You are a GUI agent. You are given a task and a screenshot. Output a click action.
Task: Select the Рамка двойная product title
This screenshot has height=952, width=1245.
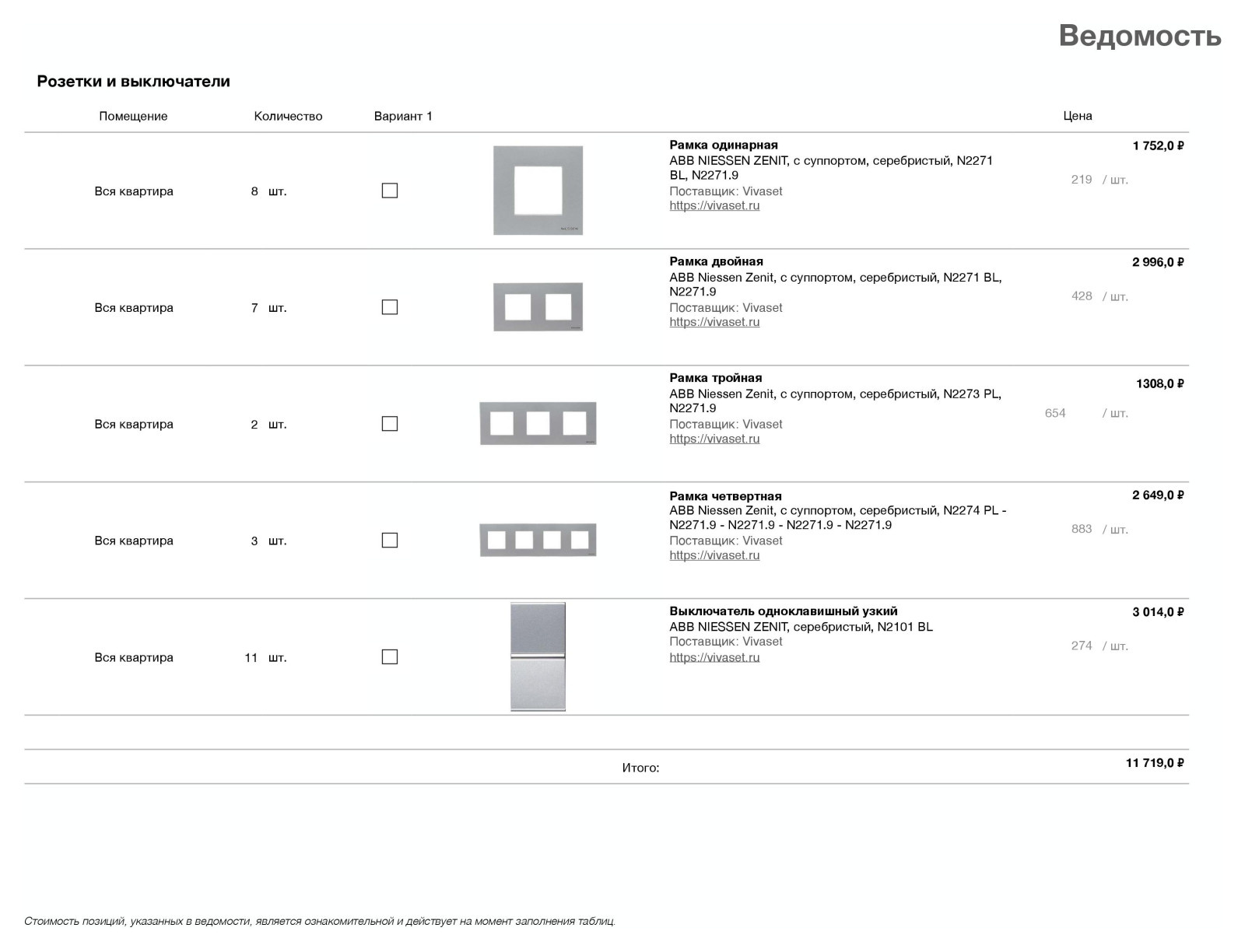point(716,262)
